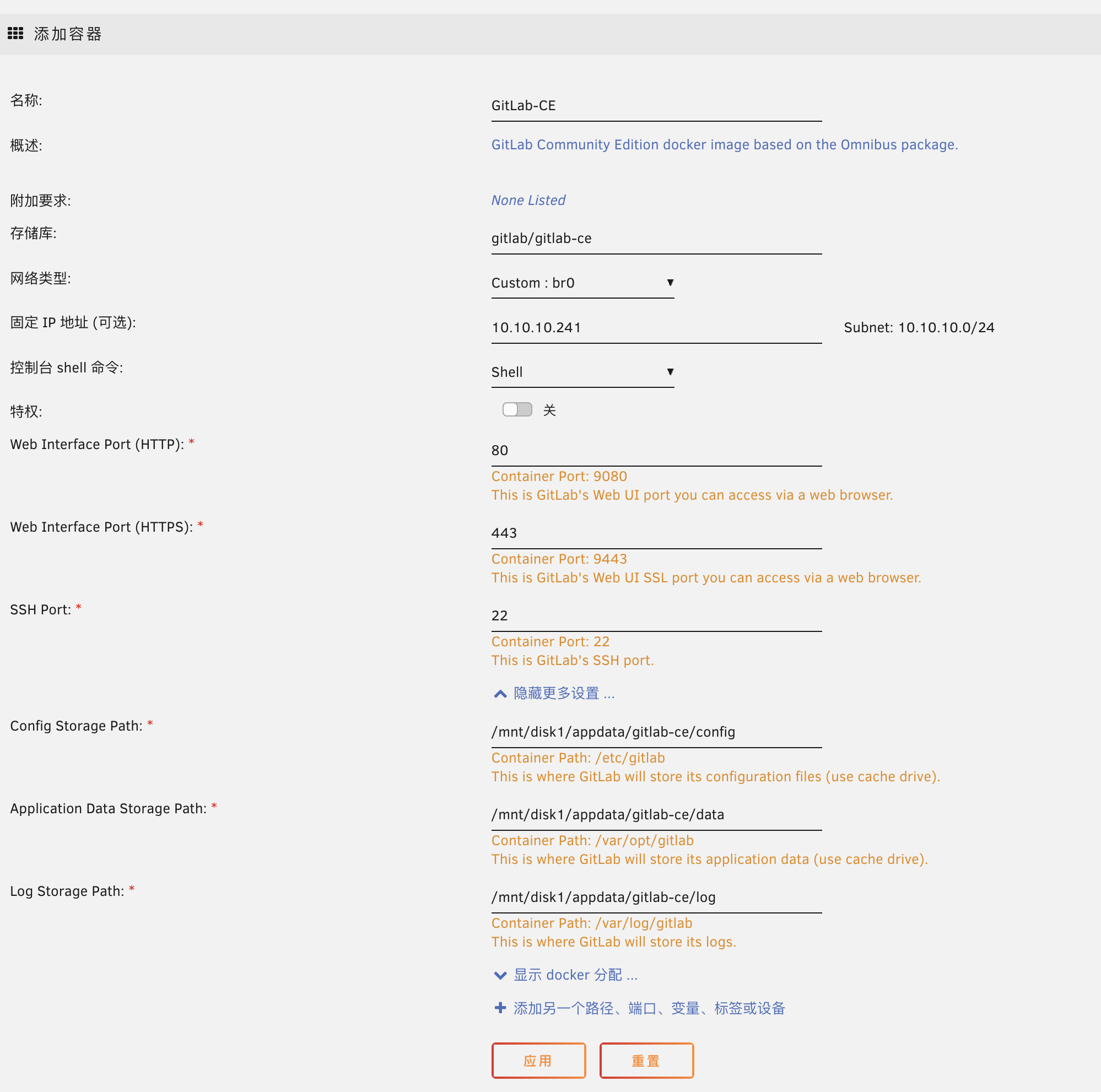Click the 名称 field containing GitLab-CE
Screen dimensions: 1101x1092
click(656, 106)
